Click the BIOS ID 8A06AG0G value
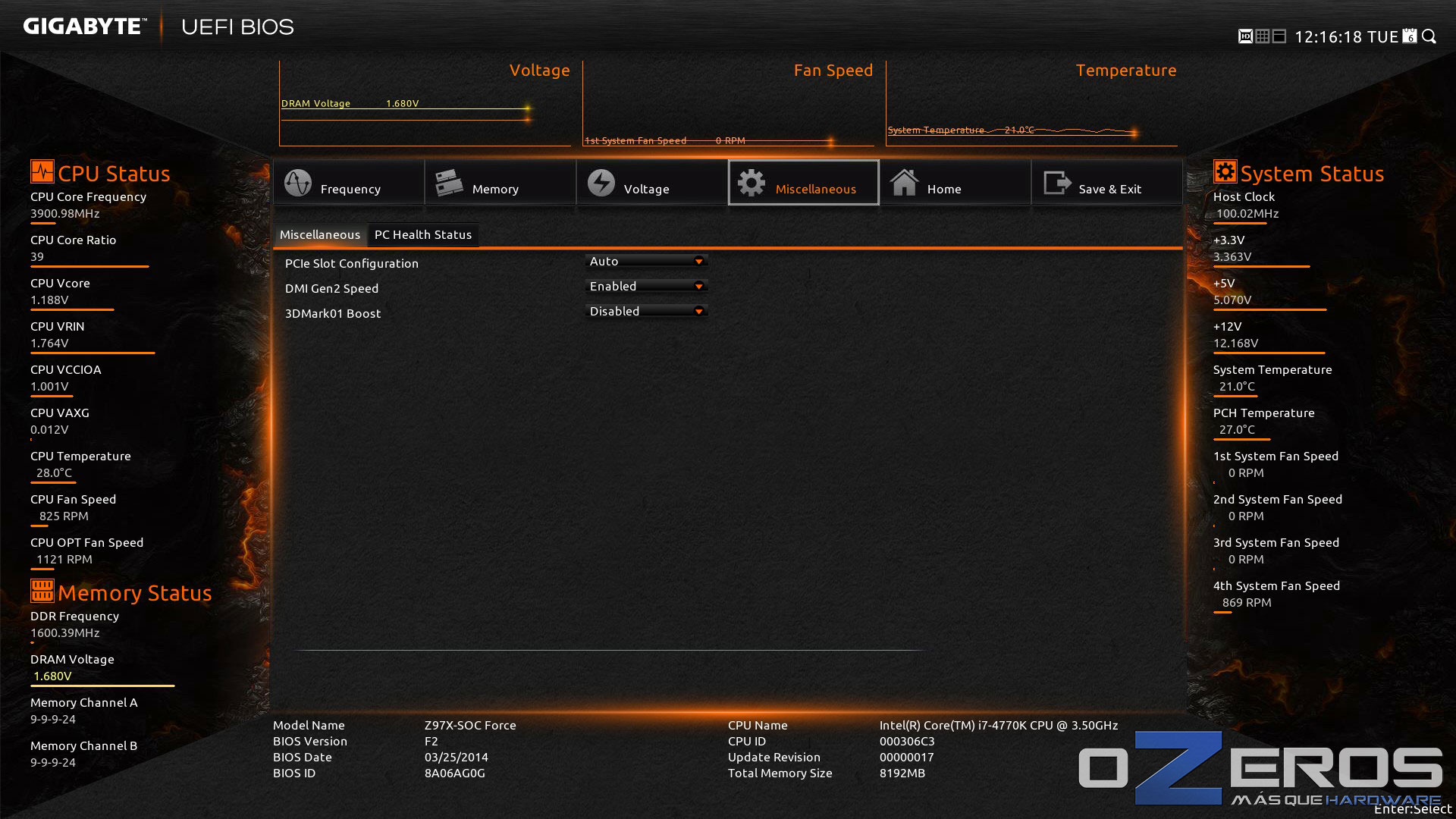1456x819 pixels. [x=455, y=773]
